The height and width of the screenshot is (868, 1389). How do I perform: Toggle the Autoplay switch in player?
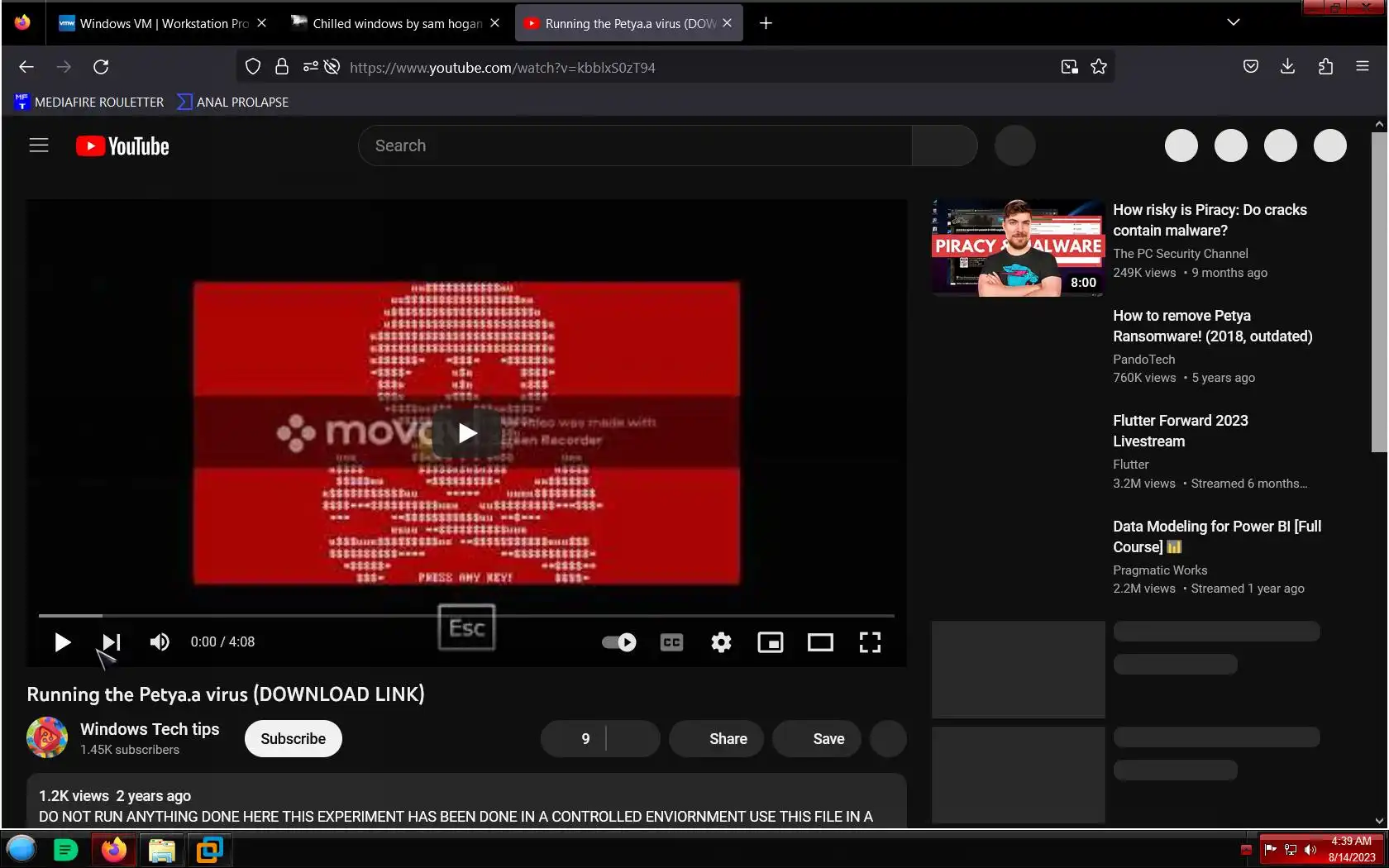(x=618, y=642)
